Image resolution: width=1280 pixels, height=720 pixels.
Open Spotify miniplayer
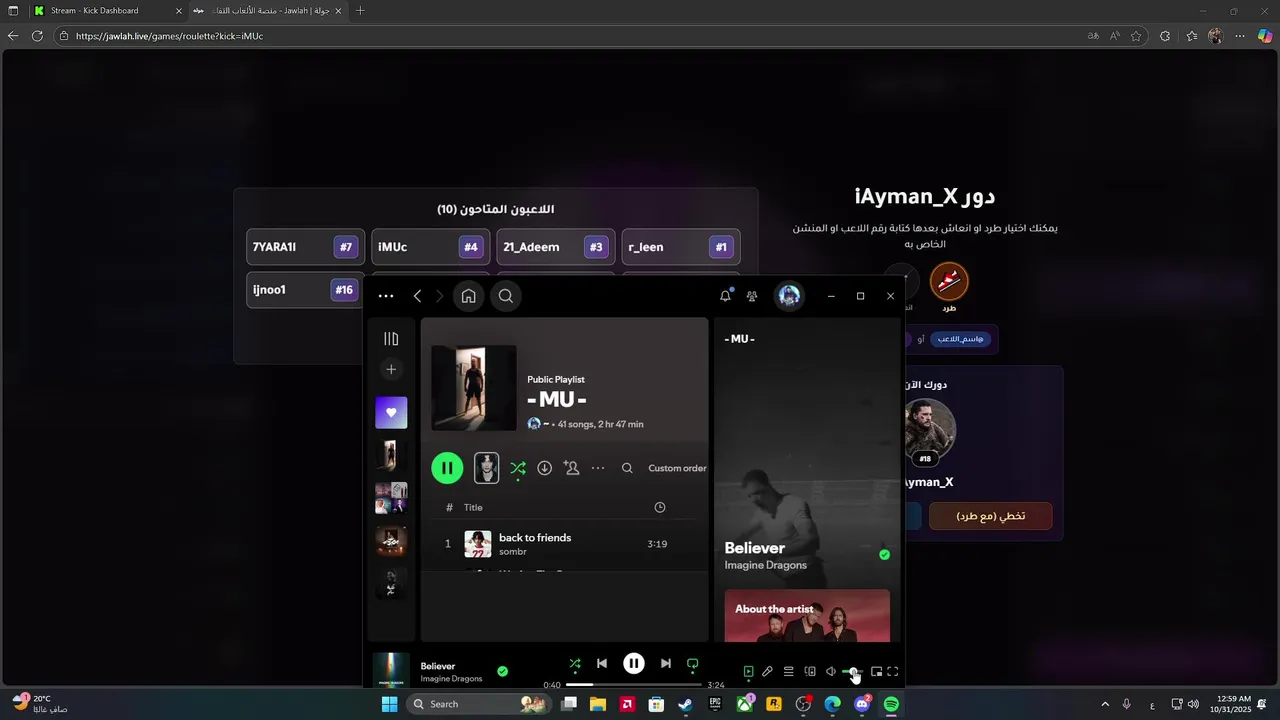pyautogui.click(x=876, y=672)
